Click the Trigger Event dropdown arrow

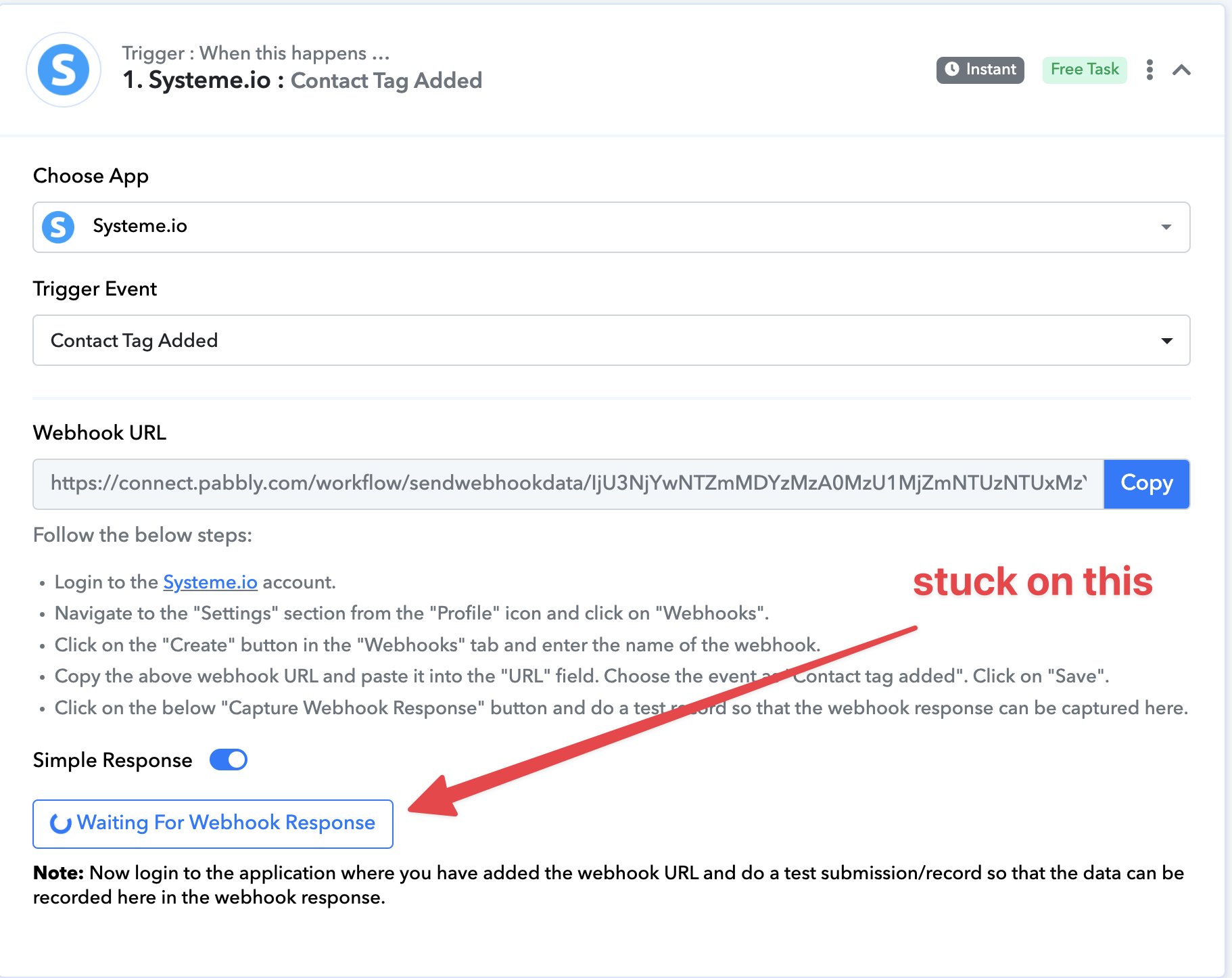click(x=1166, y=341)
